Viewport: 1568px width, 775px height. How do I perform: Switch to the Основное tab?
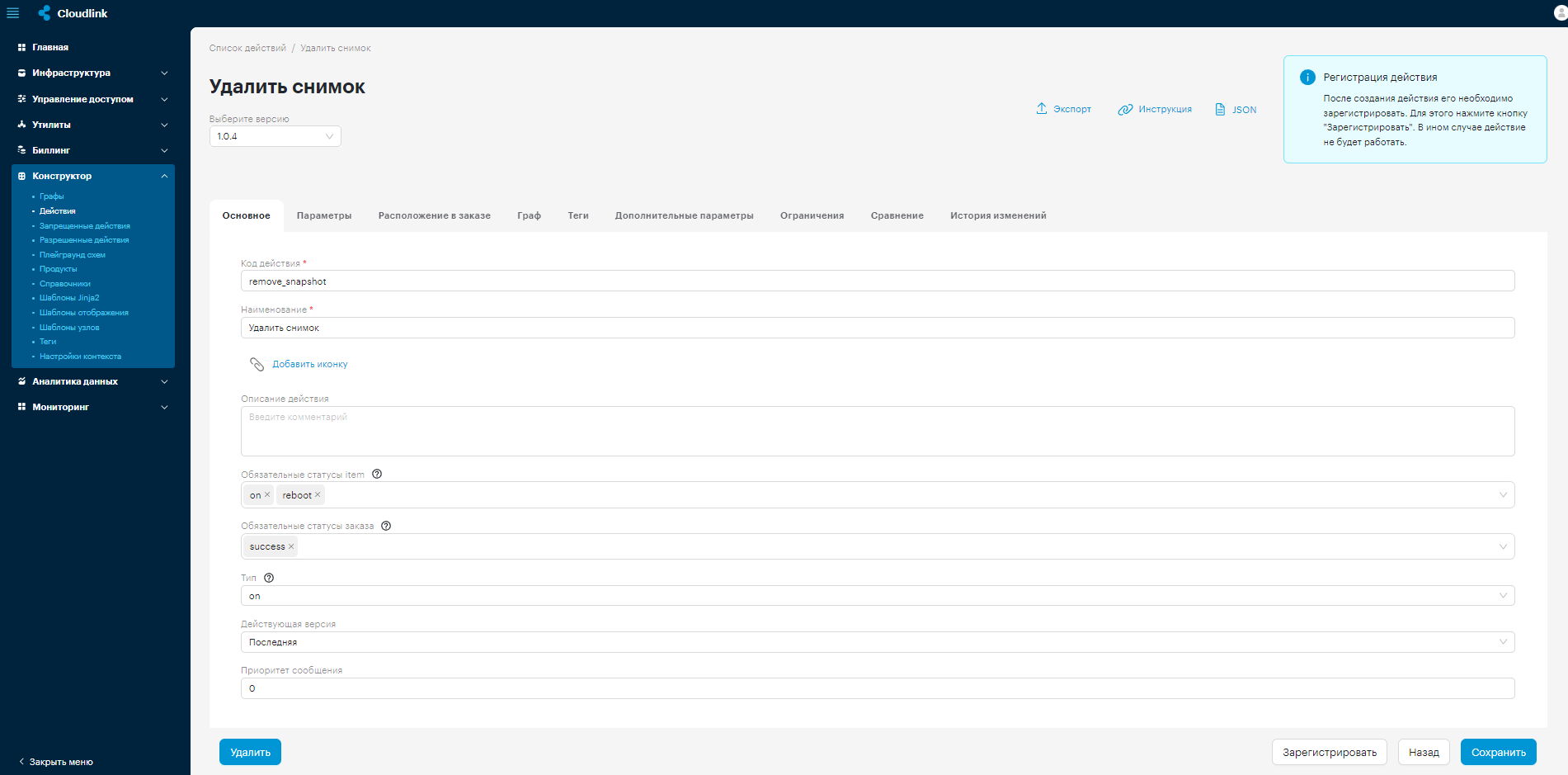point(247,215)
